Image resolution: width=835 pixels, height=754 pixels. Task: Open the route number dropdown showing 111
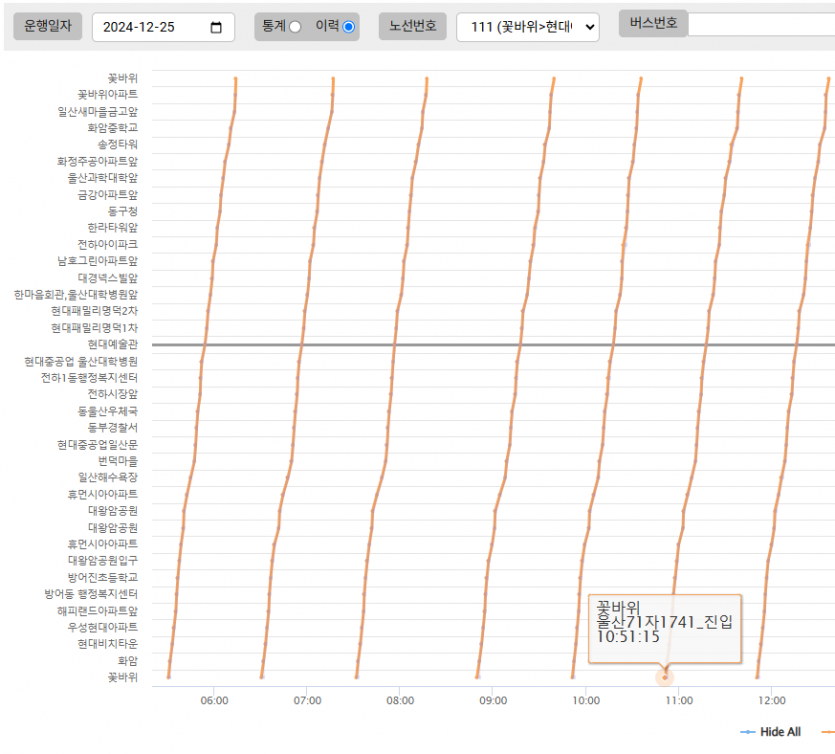pyautogui.click(x=527, y=27)
